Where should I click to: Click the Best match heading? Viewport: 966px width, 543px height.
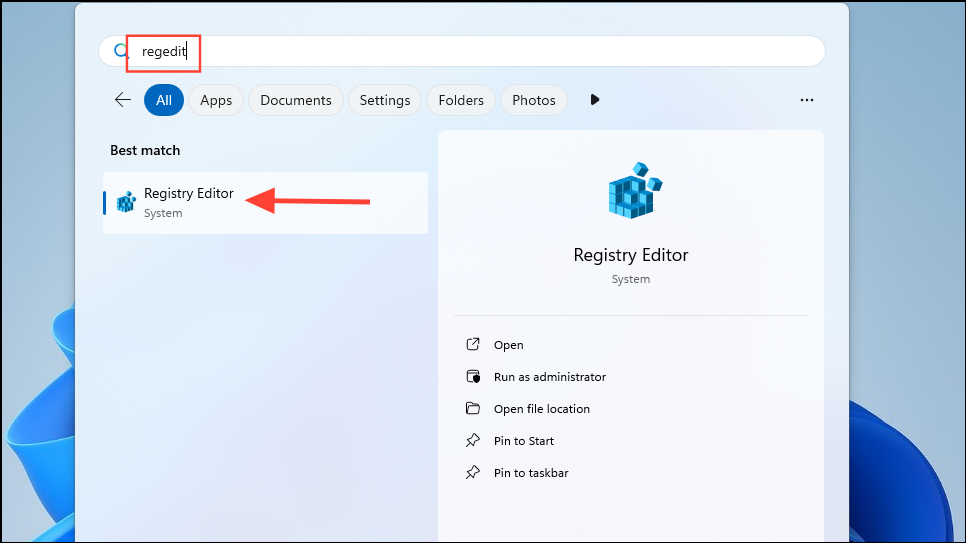(x=145, y=150)
